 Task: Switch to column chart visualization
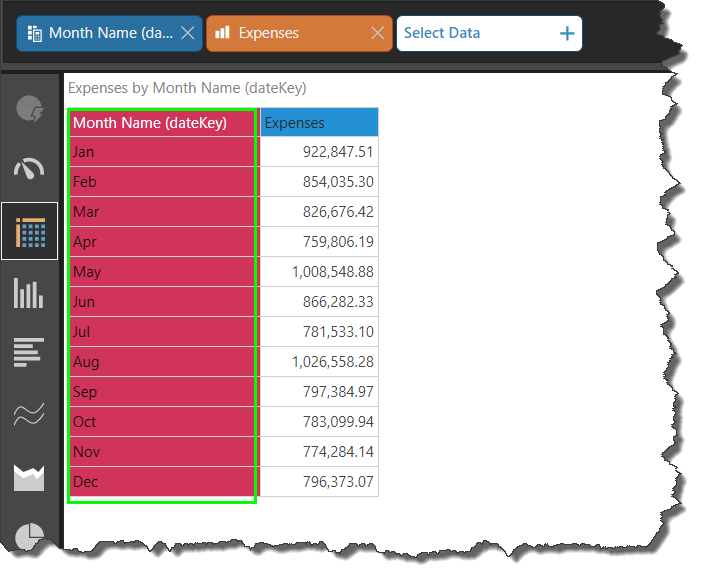pos(30,293)
